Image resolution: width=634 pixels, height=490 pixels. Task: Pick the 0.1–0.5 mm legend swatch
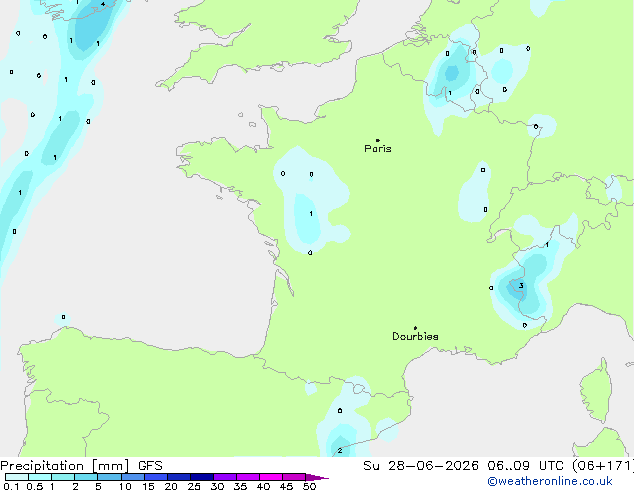pyautogui.click(x=17, y=477)
